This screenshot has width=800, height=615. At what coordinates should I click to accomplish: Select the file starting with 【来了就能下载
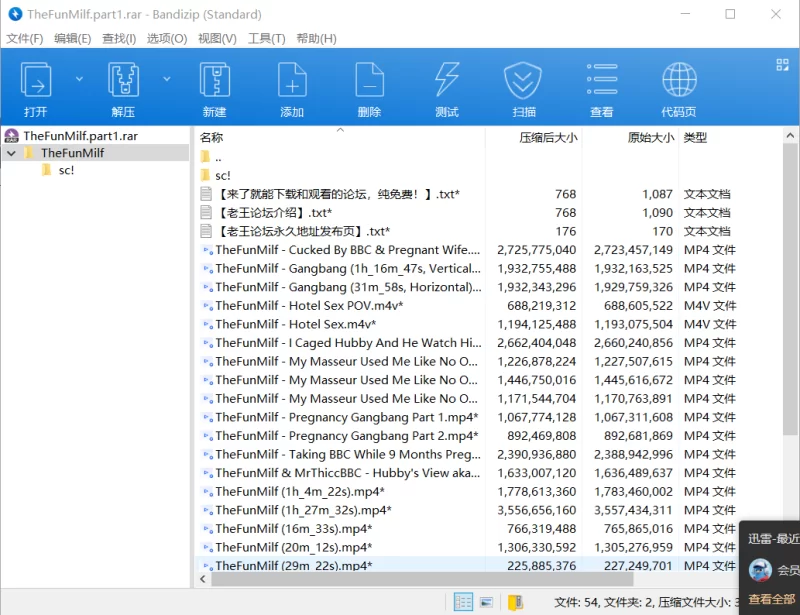(x=338, y=194)
